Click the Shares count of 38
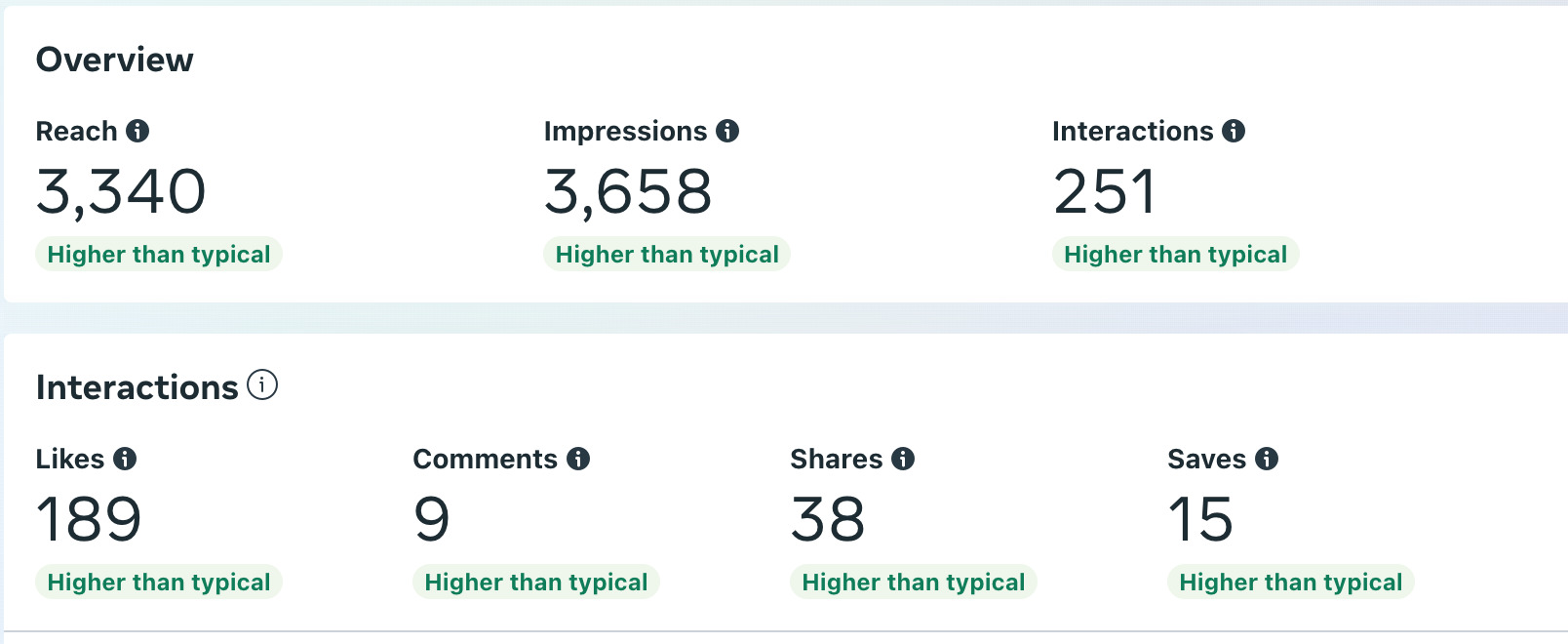Viewport: 1568px width, 644px height. (x=830, y=520)
